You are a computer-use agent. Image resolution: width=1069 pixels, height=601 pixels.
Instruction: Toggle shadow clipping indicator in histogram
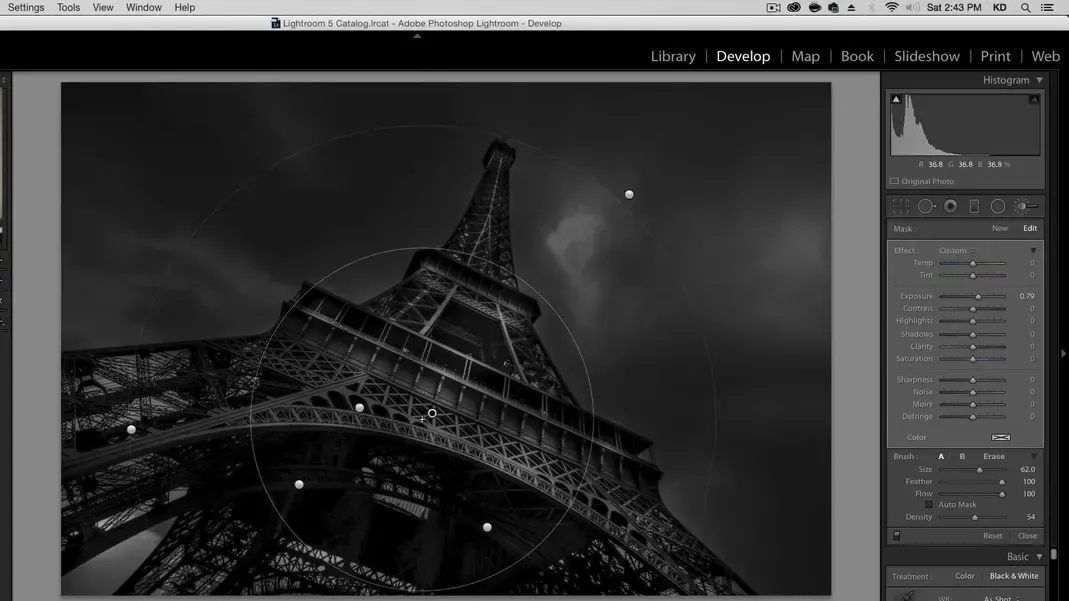tap(896, 99)
